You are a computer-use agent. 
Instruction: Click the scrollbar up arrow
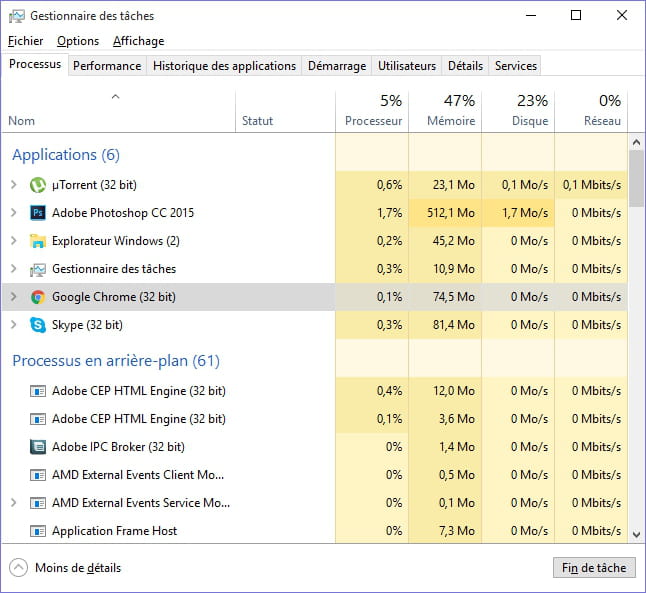pyautogui.click(x=636, y=143)
